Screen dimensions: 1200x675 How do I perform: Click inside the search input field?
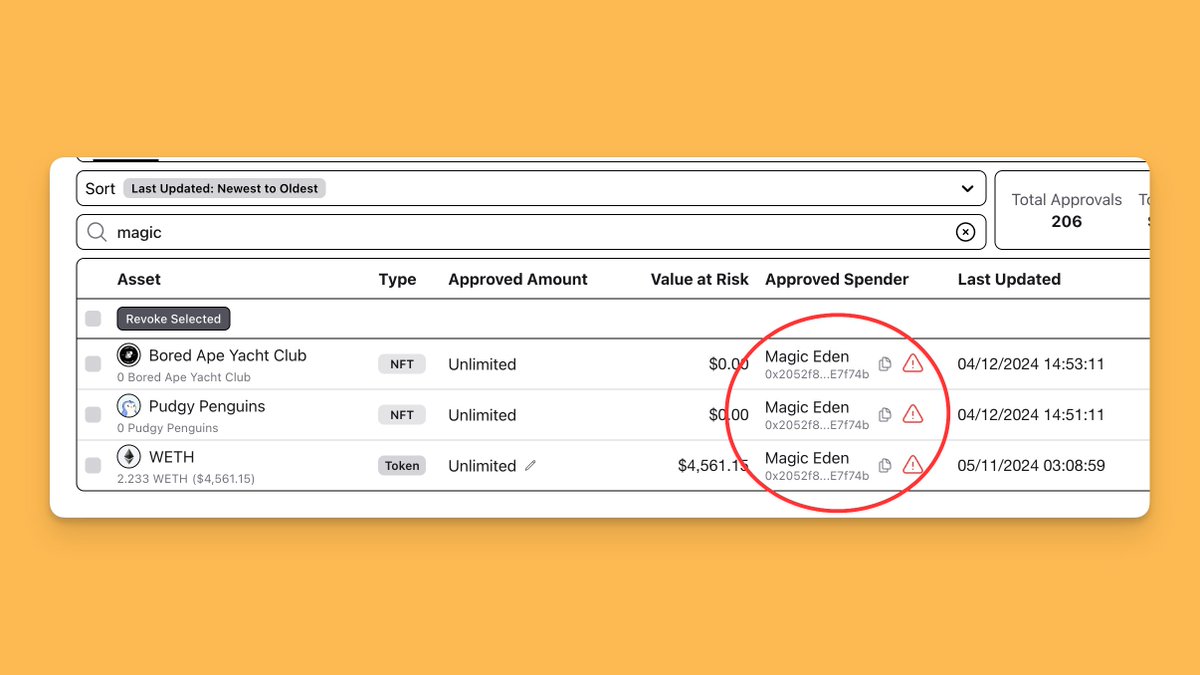[x=400, y=232]
